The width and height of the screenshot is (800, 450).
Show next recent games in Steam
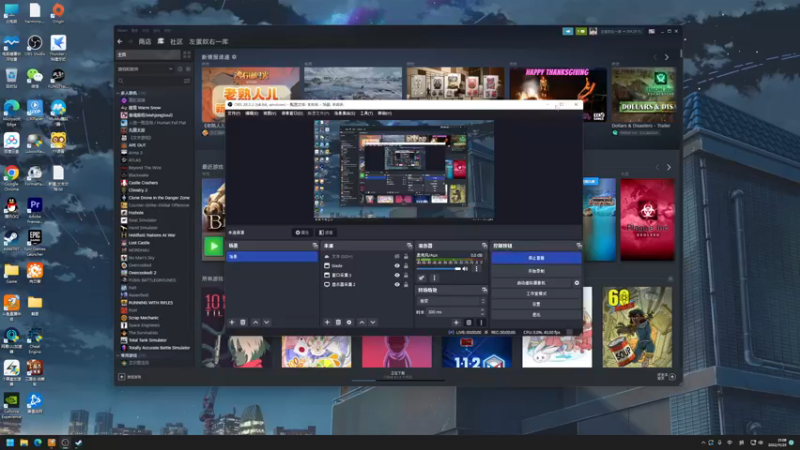tap(669, 167)
